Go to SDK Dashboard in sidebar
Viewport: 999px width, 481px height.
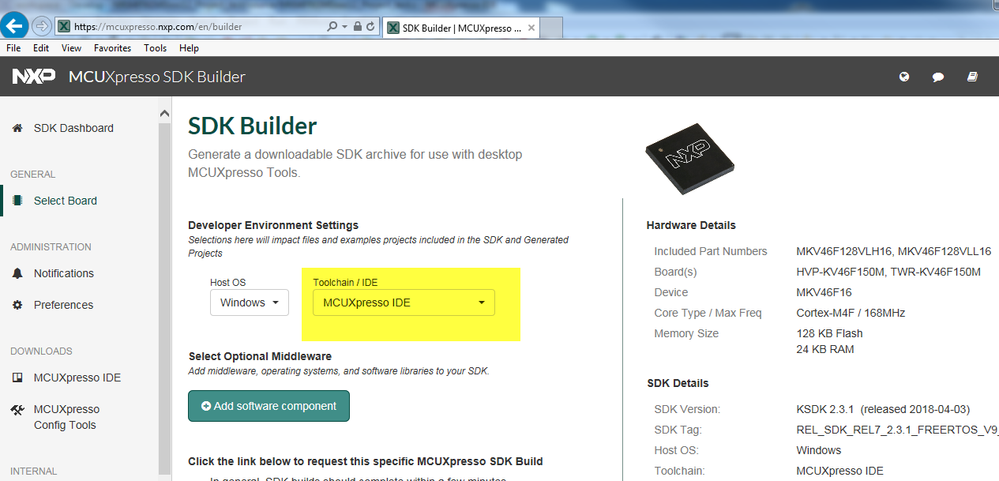point(73,128)
